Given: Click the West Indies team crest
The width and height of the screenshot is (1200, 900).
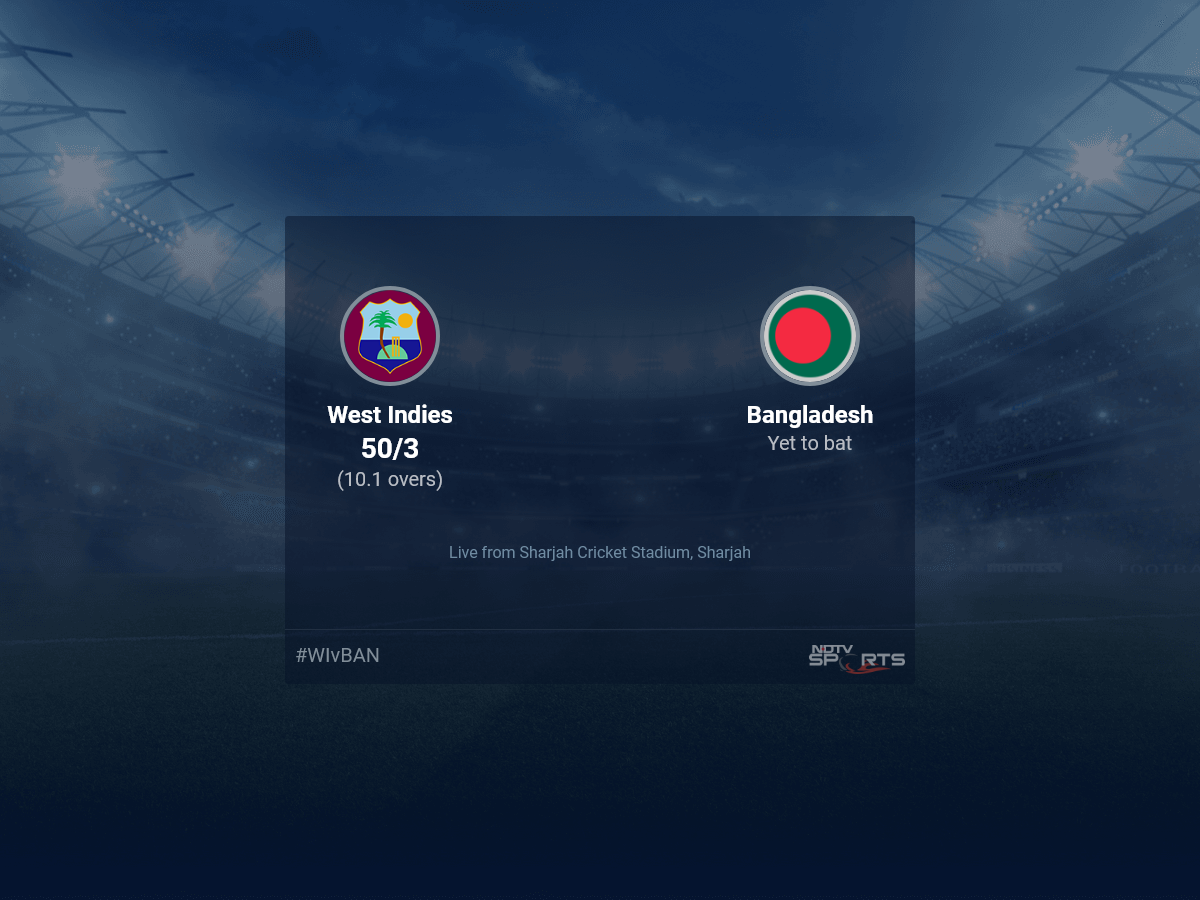Looking at the screenshot, I should coord(390,336).
